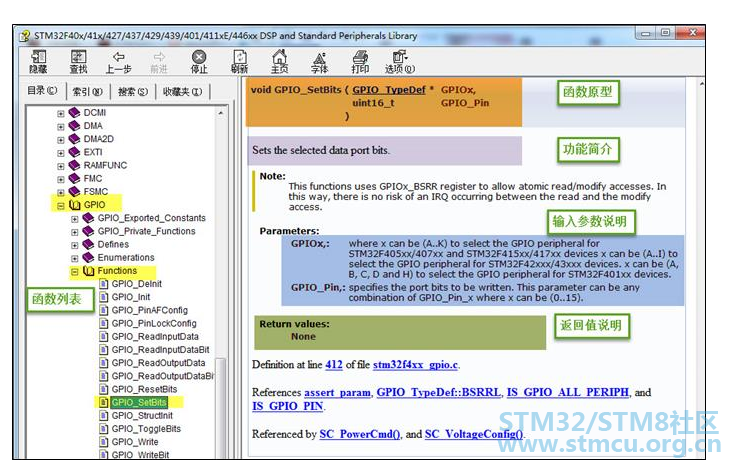Screen dimensions: 730x467
Task: Go to Home (主页) via toolbar icon
Action: point(279,61)
